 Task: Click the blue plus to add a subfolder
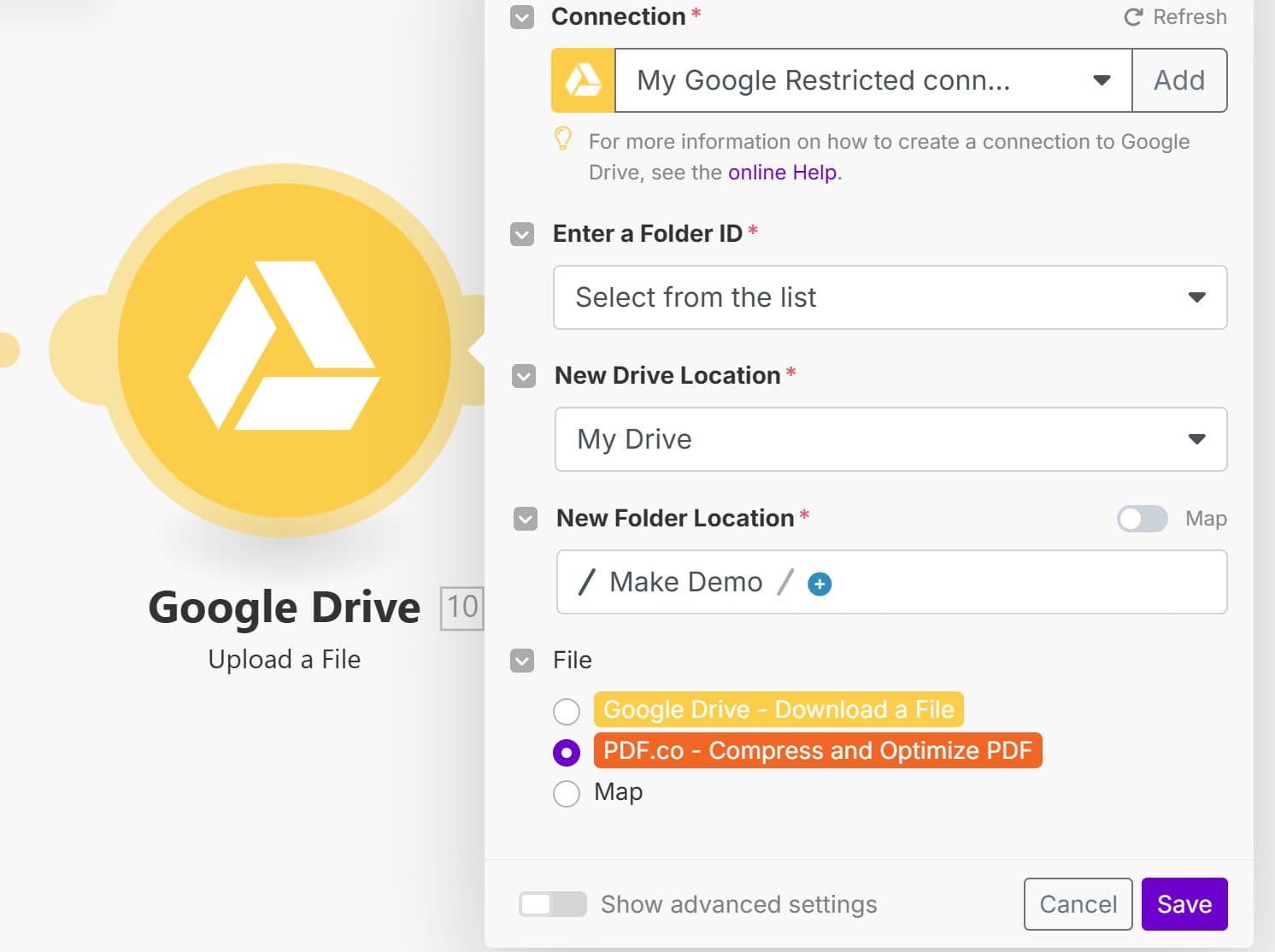pos(819,584)
